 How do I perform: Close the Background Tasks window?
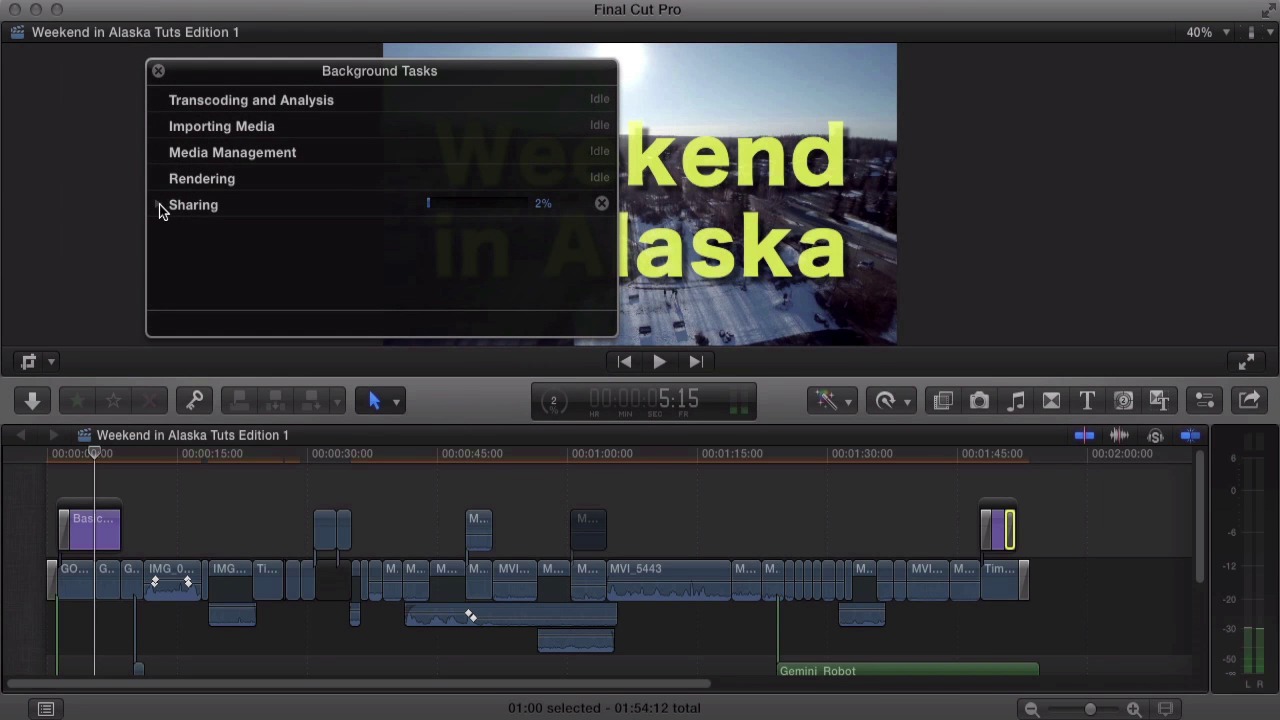pyautogui.click(x=158, y=71)
